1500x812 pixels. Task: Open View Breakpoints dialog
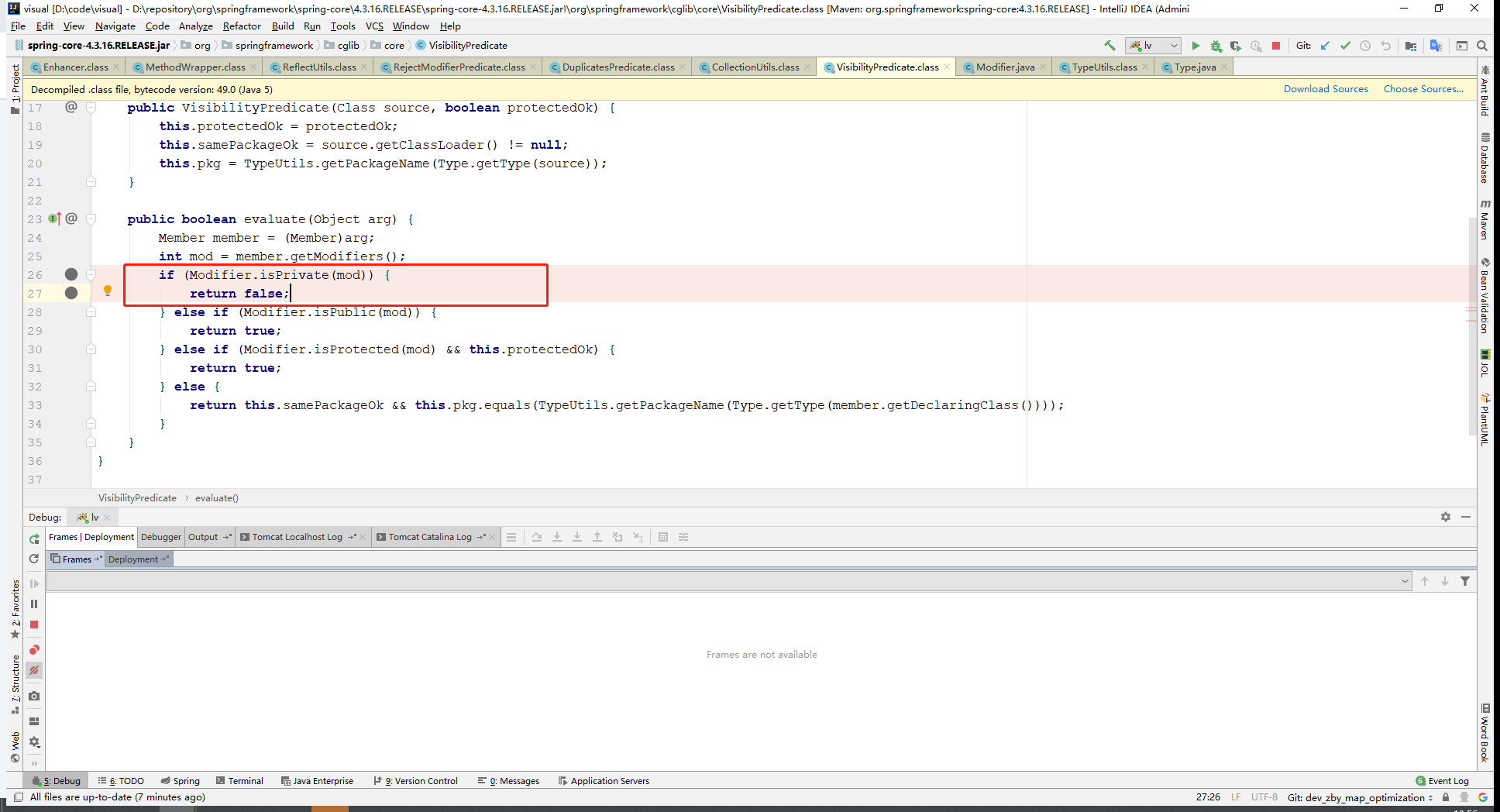point(34,650)
